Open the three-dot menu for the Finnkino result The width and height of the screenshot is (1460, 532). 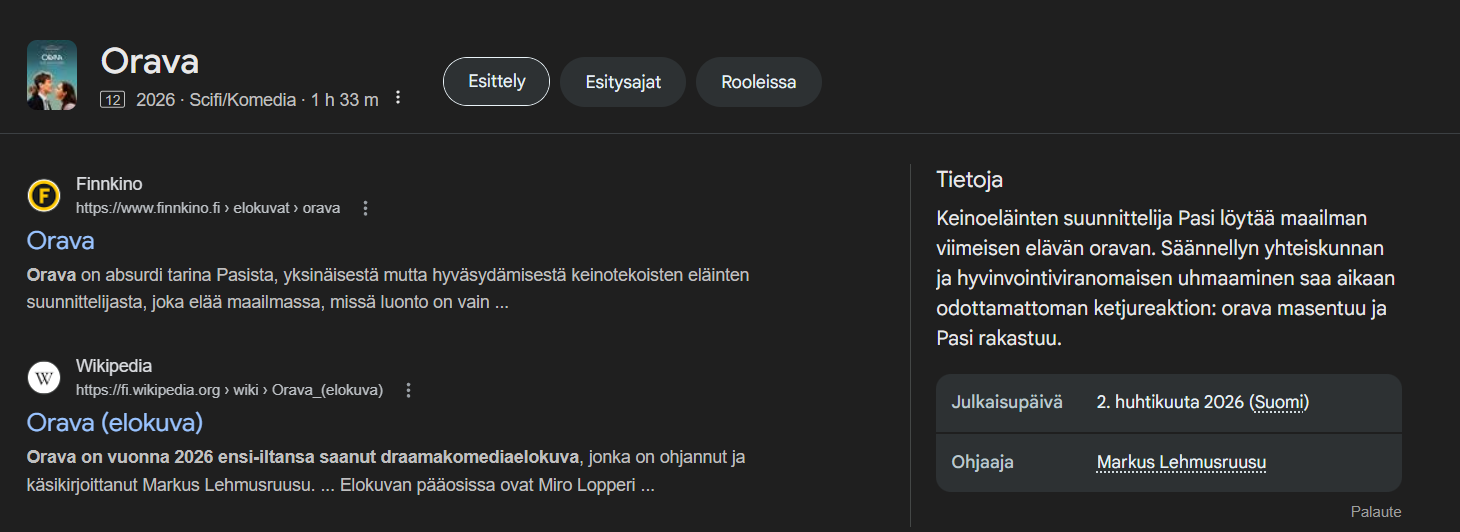pyautogui.click(x=365, y=208)
